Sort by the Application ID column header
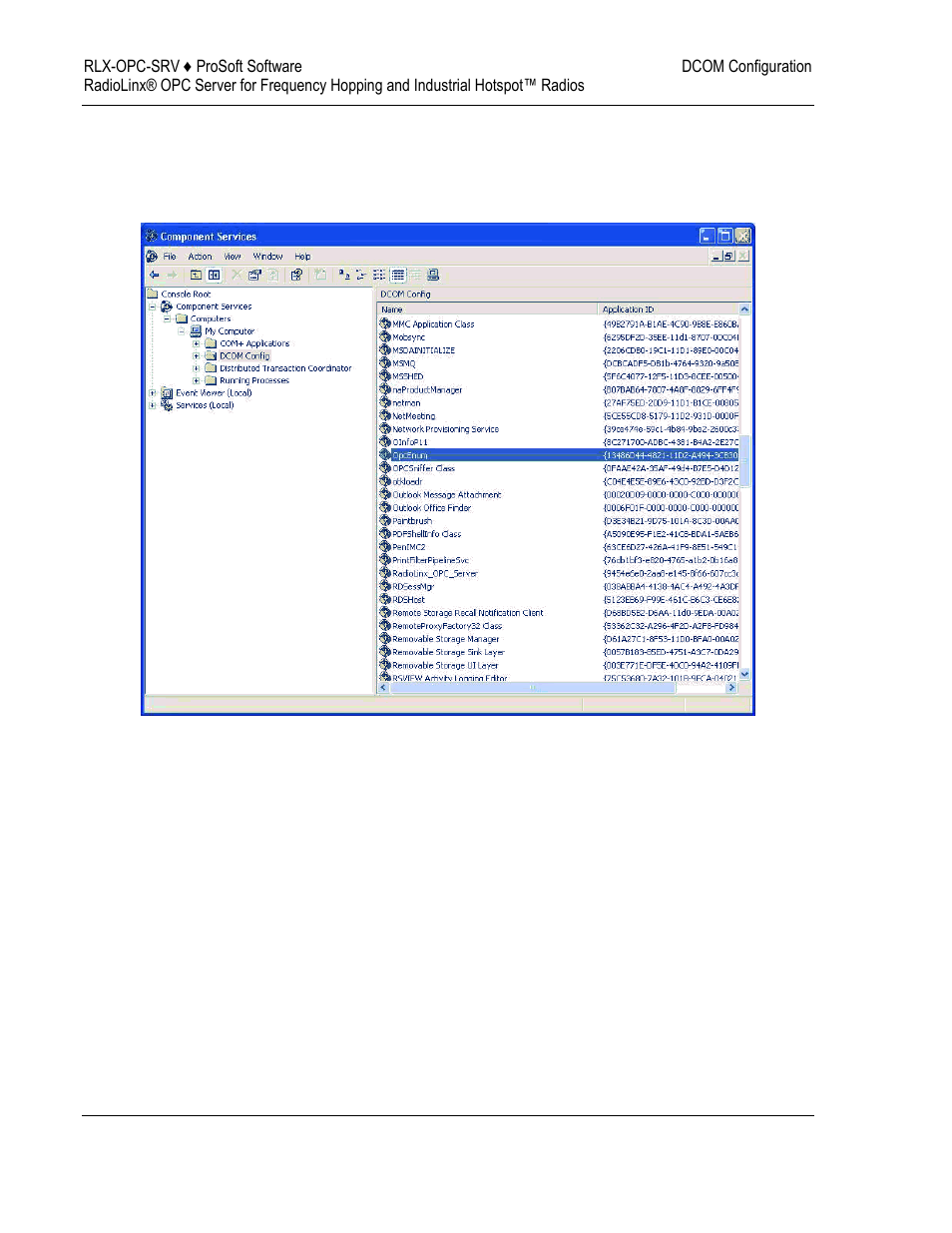The height and width of the screenshot is (1233, 952). click(669, 309)
